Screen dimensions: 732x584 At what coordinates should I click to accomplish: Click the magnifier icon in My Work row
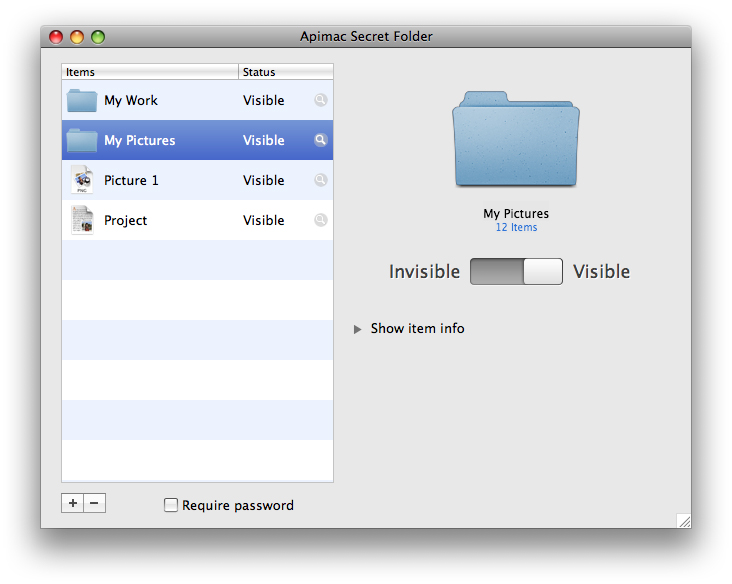[320, 100]
